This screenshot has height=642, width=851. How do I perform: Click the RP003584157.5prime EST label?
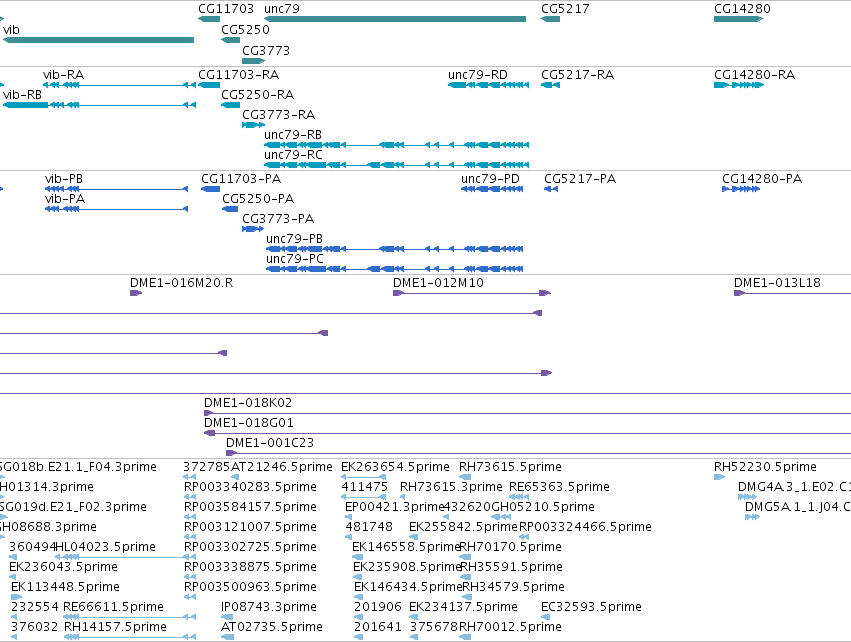pos(250,507)
